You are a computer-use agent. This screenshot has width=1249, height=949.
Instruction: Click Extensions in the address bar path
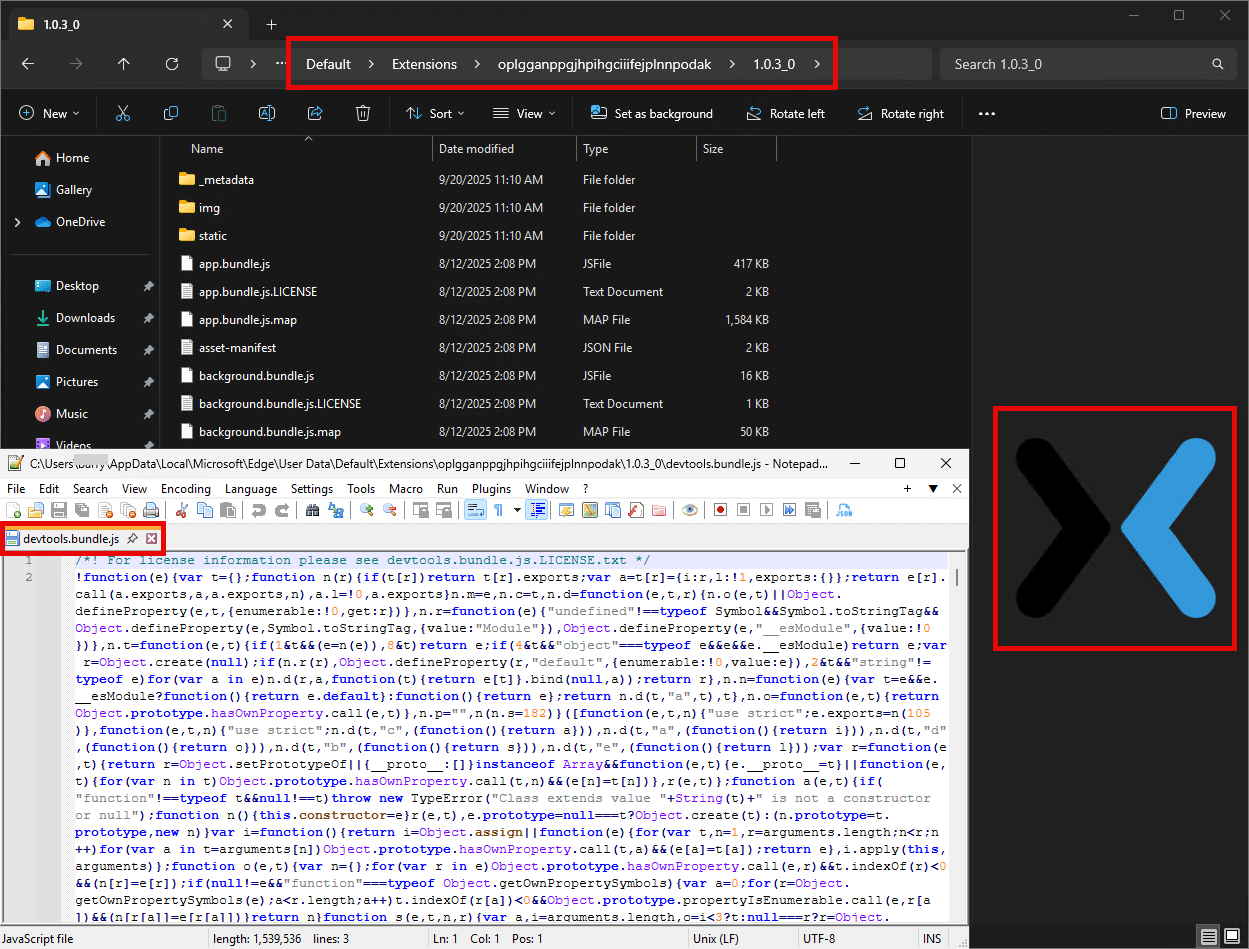(424, 64)
